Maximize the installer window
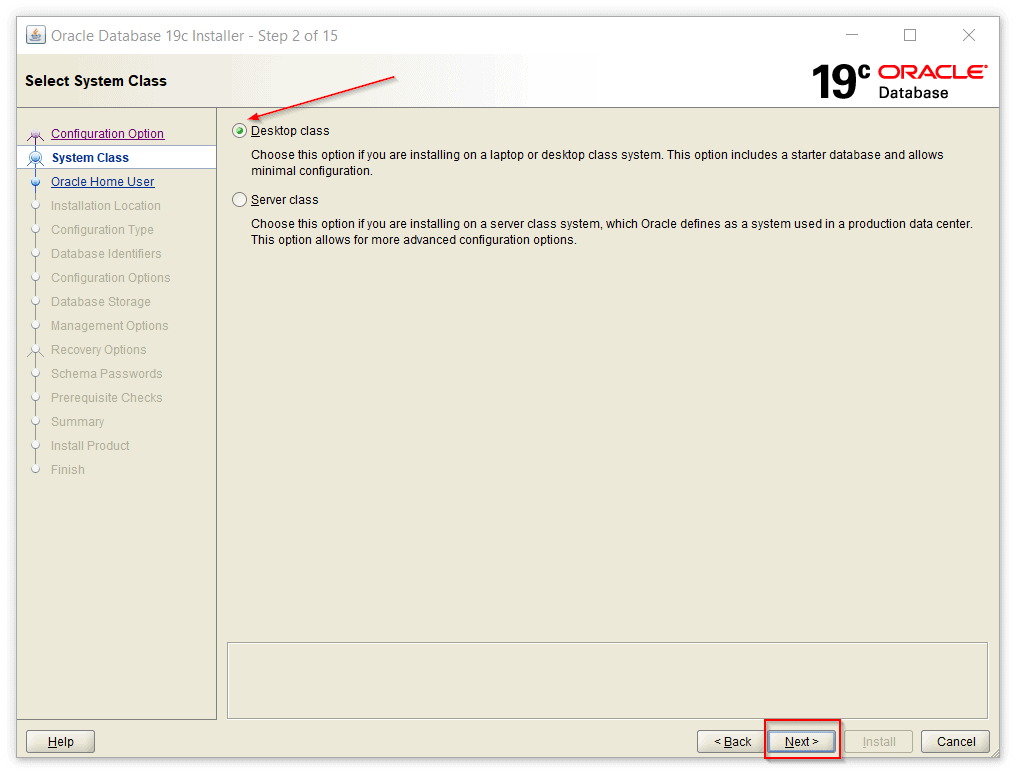The image size is (1021, 776). [x=909, y=35]
